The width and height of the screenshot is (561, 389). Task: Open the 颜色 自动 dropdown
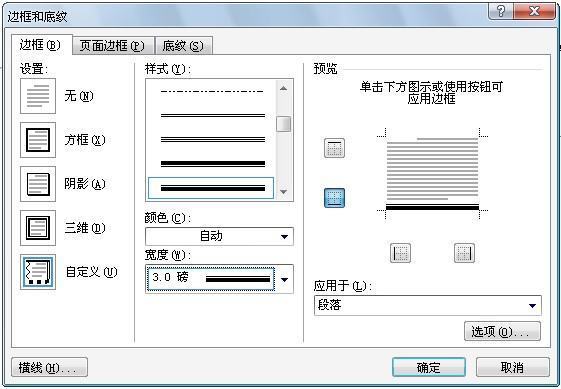click(x=219, y=236)
